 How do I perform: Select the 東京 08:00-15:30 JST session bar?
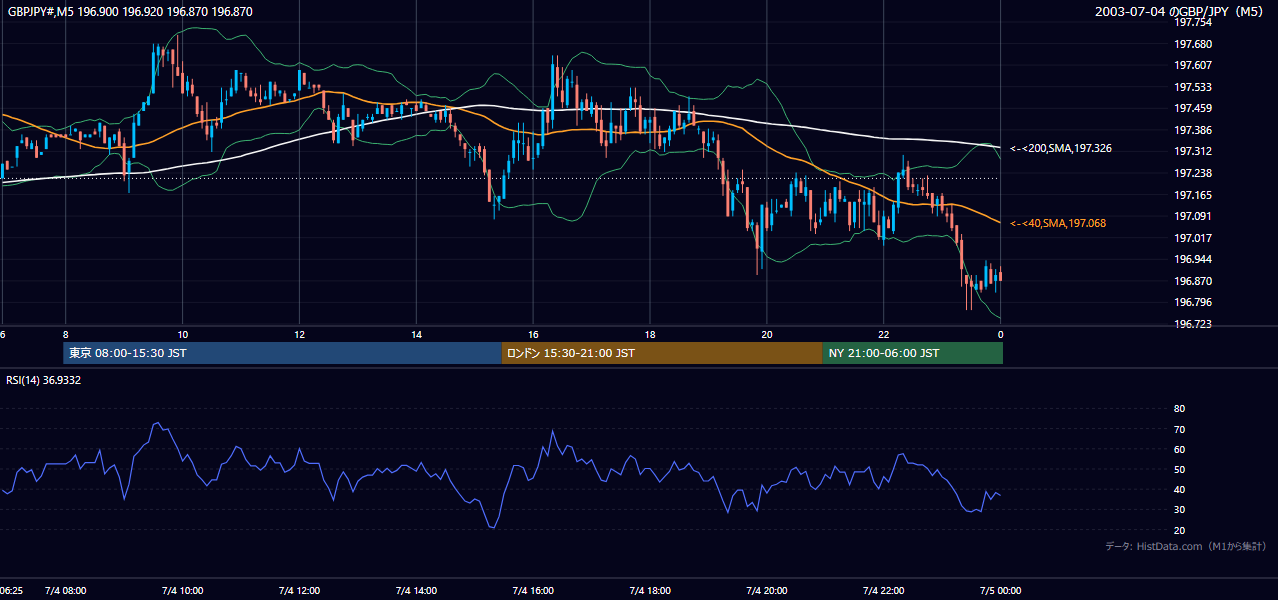(282, 353)
